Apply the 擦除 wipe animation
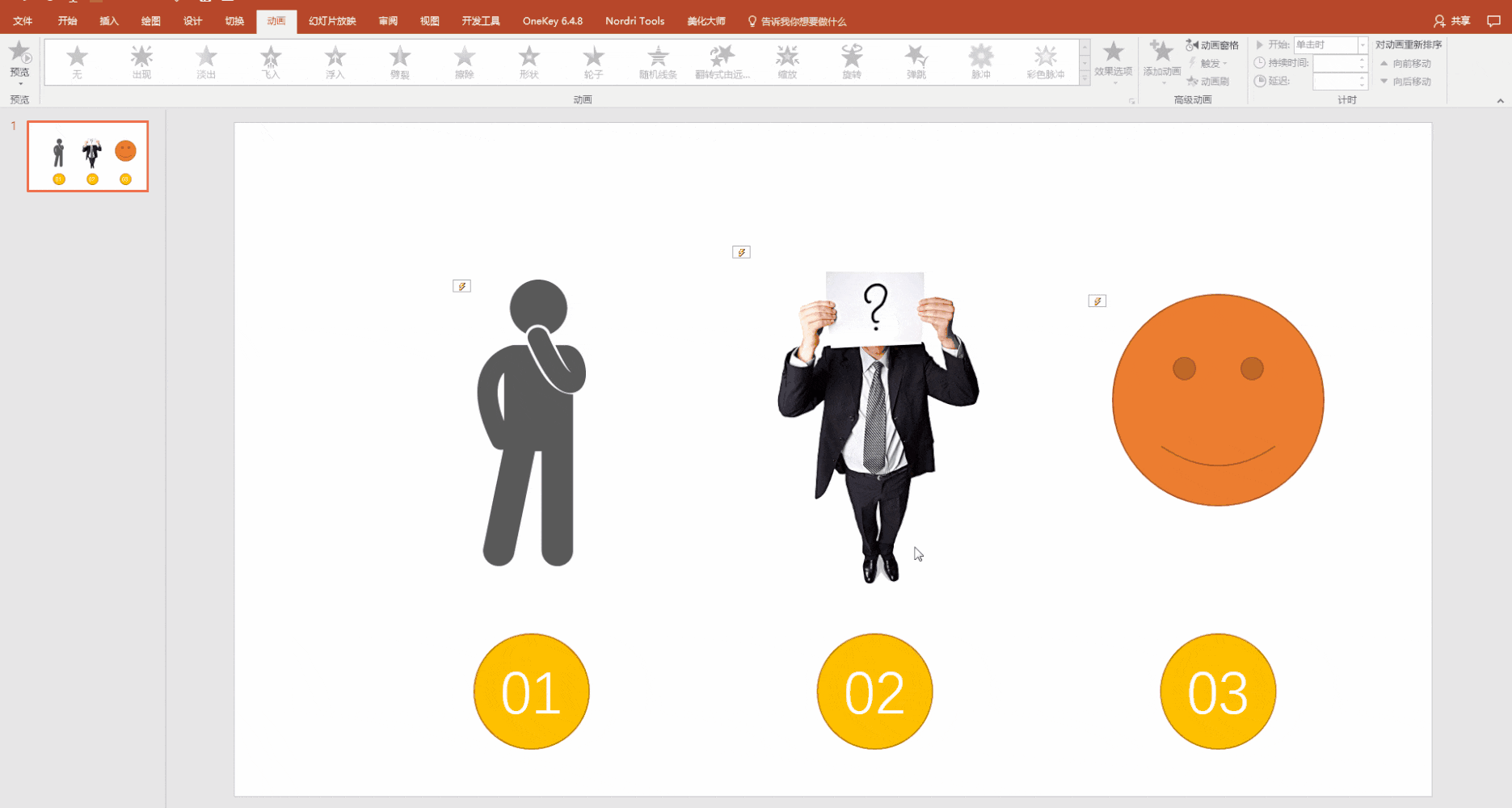The image size is (1512, 808). coord(465,61)
